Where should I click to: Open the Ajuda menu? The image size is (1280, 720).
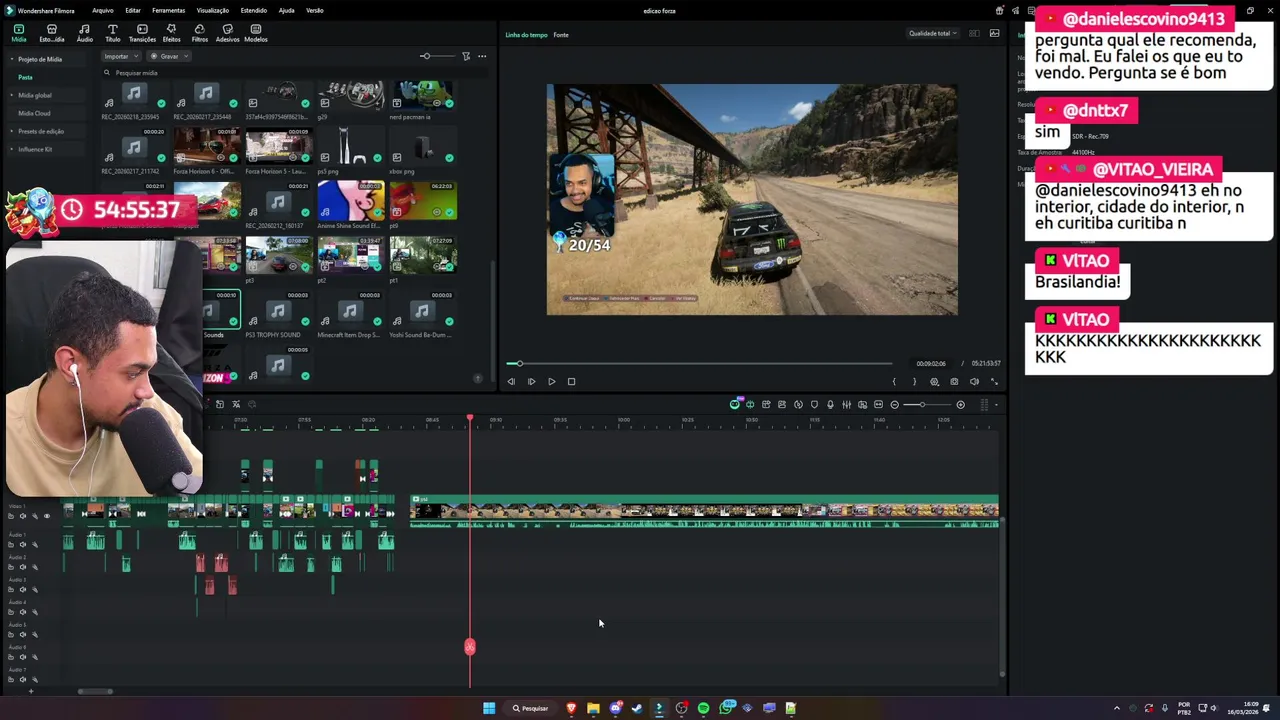click(x=286, y=10)
